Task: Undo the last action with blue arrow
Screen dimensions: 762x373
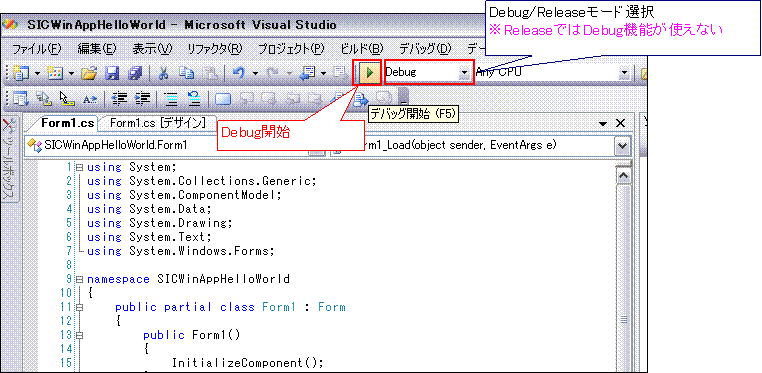Action: tap(238, 73)
